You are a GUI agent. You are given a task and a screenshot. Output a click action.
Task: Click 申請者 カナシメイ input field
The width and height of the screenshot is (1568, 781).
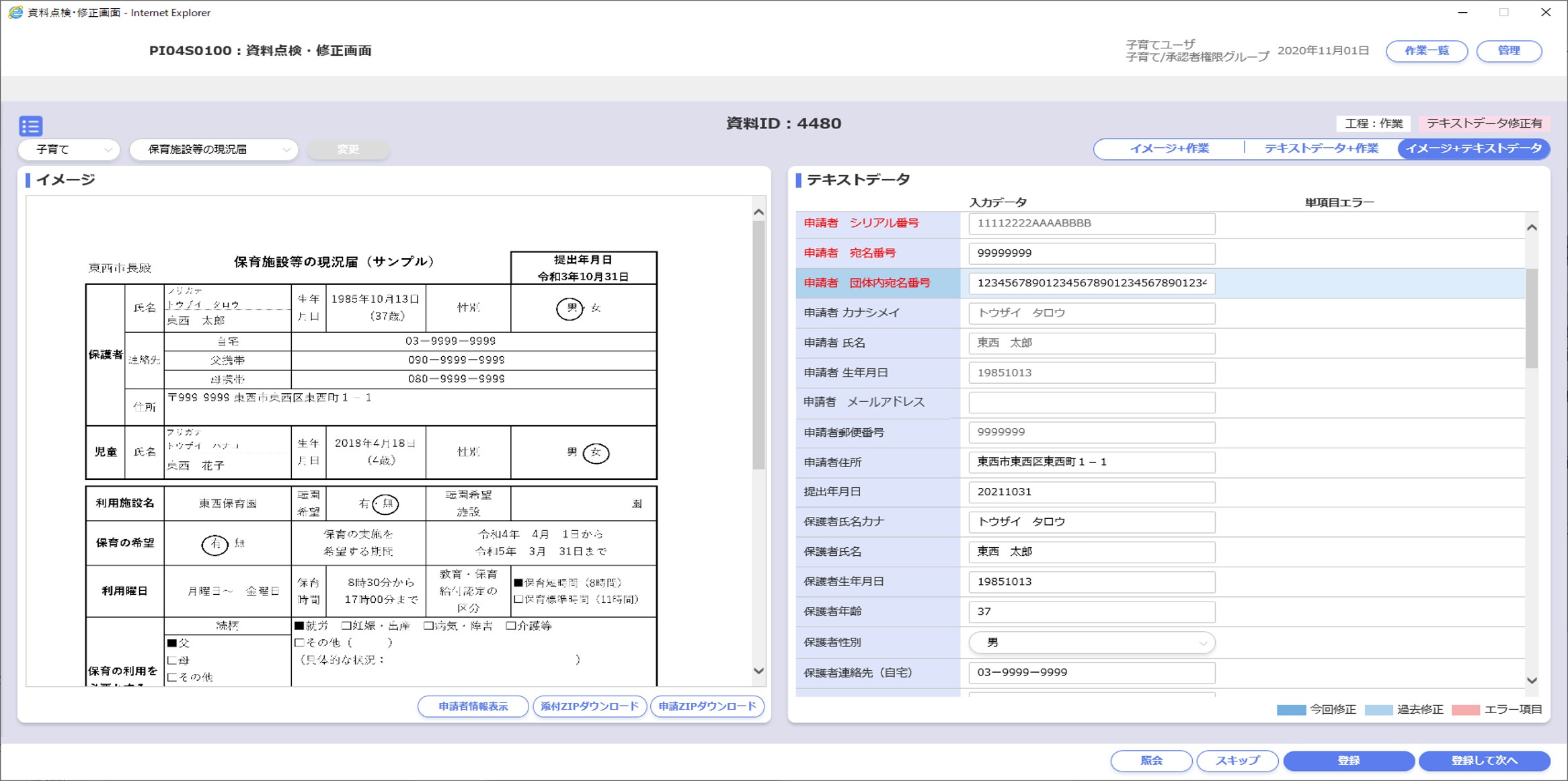tap(1091, 313)
